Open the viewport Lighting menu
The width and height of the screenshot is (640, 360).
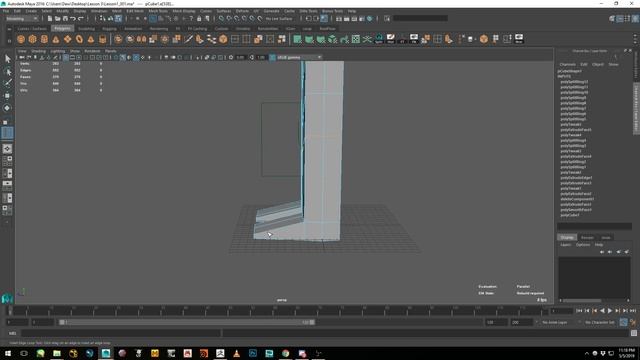[x=58, y=51]
